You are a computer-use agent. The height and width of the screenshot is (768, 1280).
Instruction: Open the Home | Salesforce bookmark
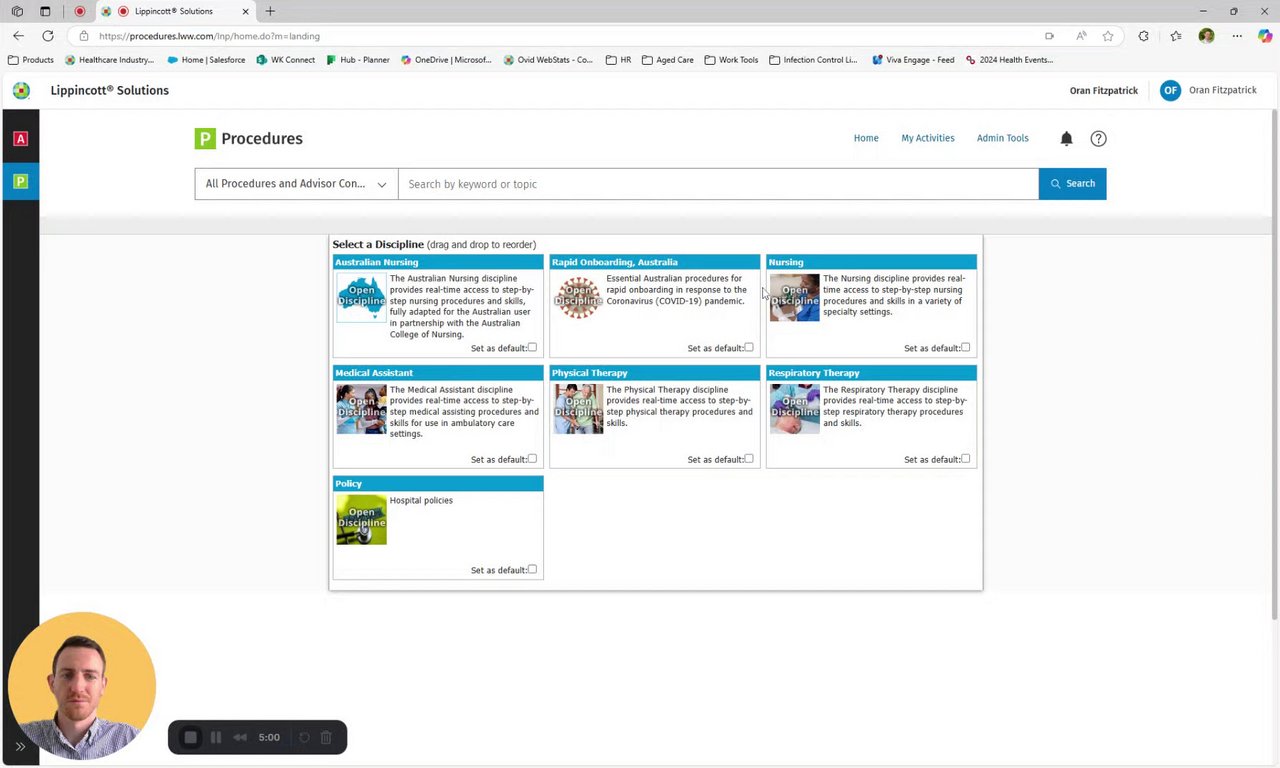pyautogui.click(x=206, y=60)
